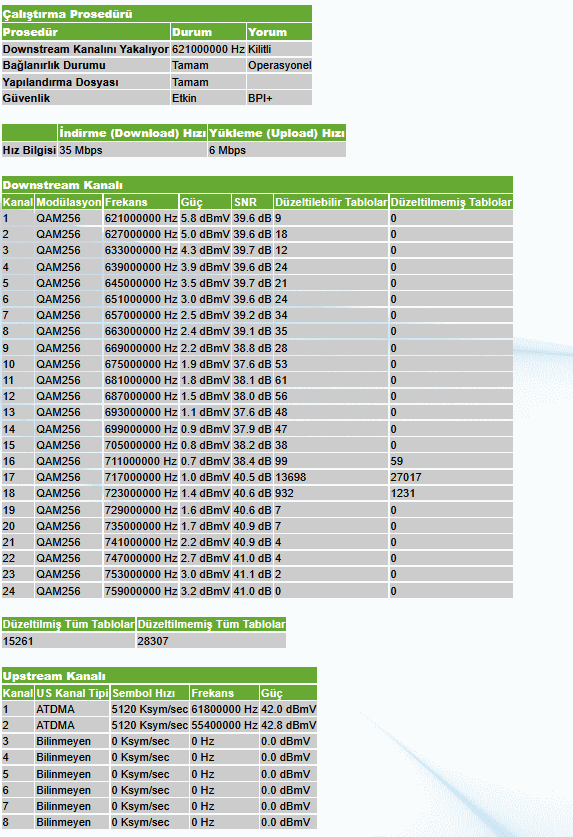Click the correctable count '13698' cell

(x=331, y=477)
